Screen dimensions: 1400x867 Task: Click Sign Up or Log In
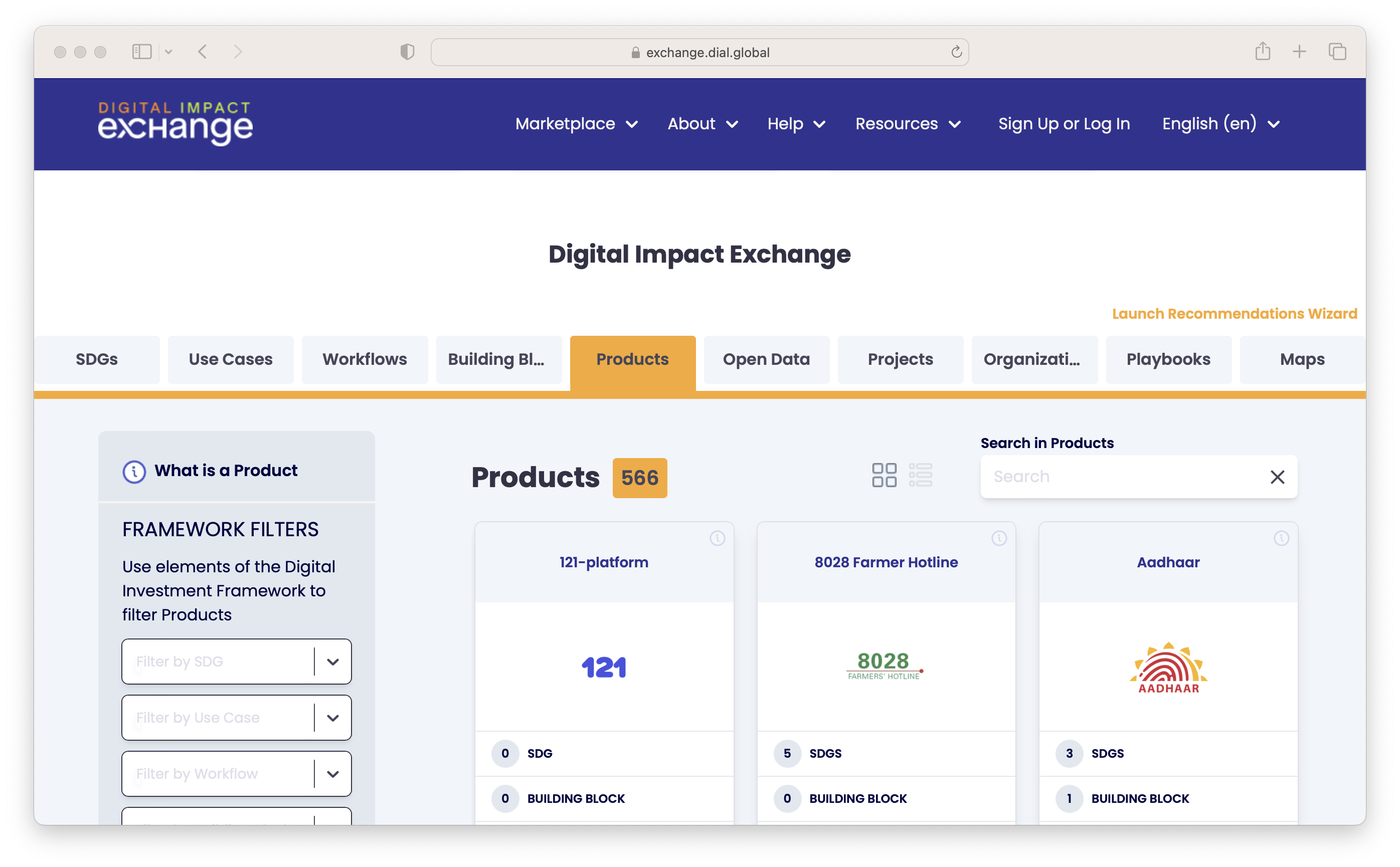(1064, 124)
